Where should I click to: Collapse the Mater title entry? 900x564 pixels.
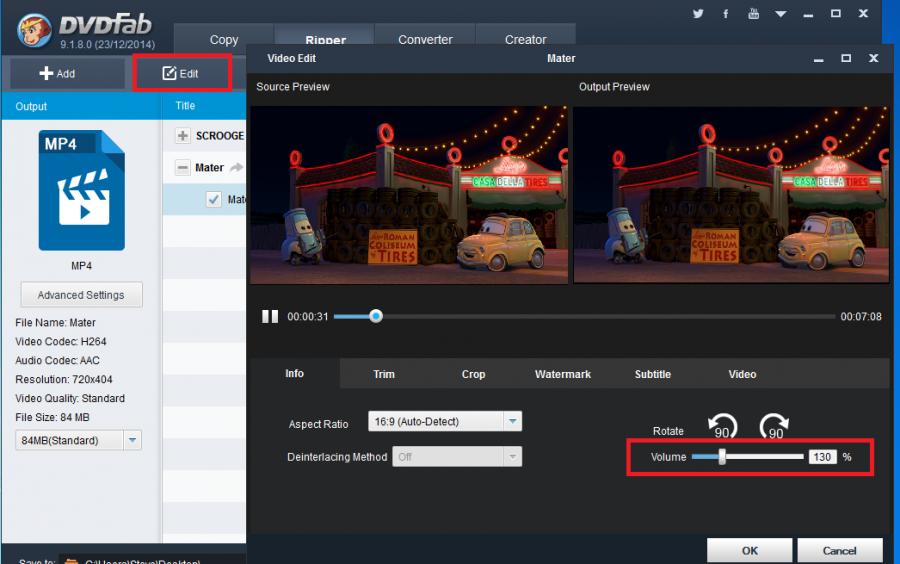click(183, 168)
